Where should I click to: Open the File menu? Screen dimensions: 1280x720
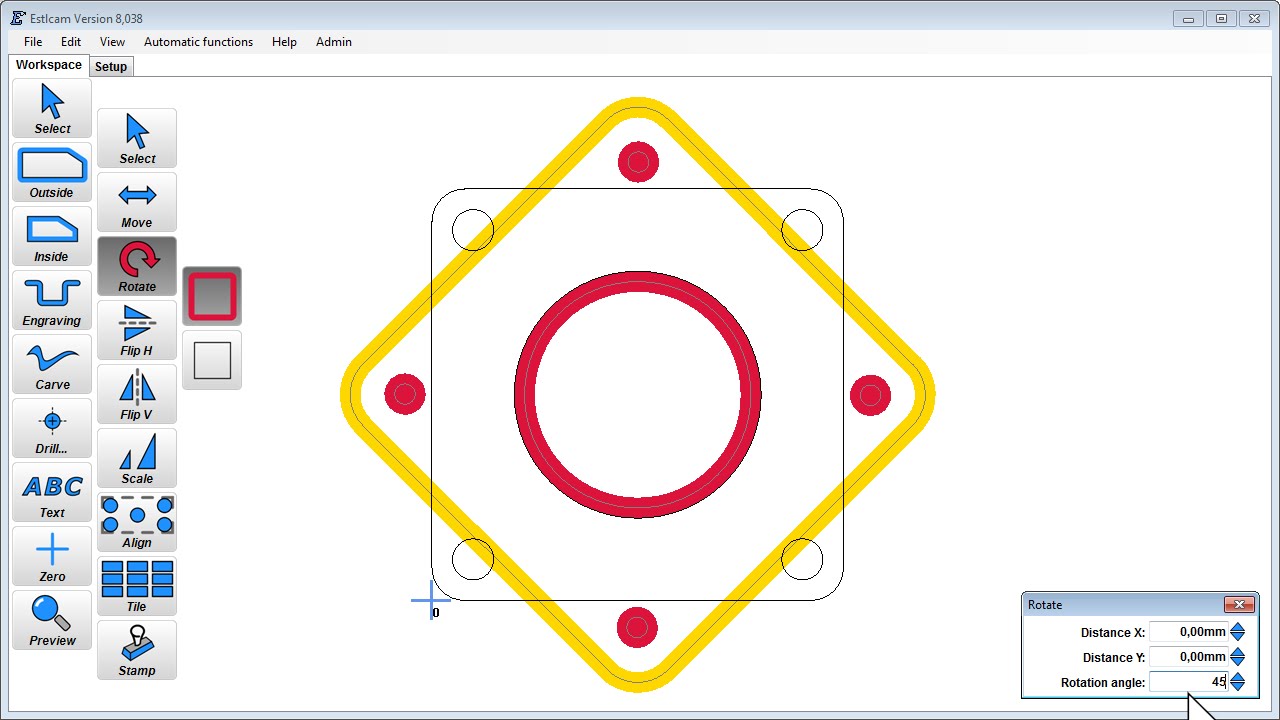coord(33,42)
